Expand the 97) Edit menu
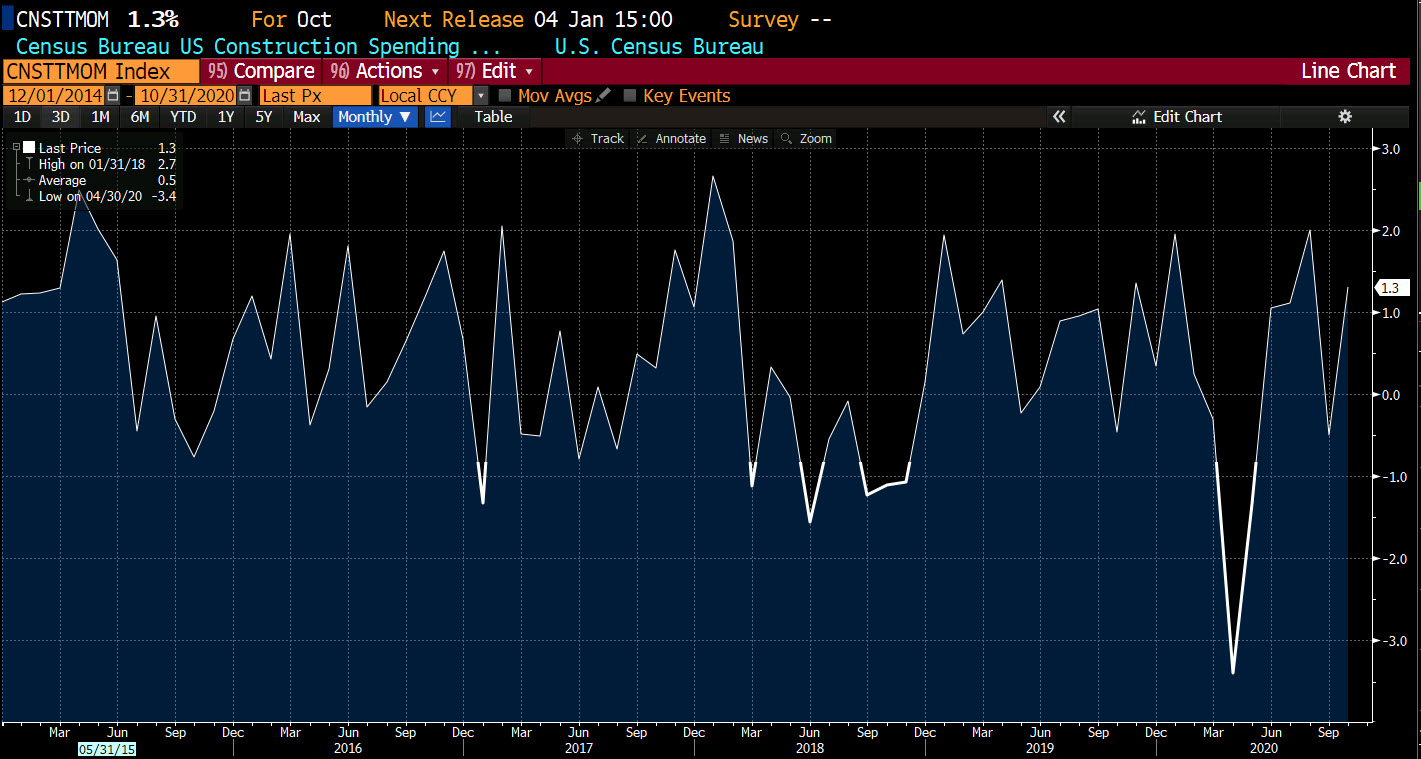Screen dimensions: 1421x759 [x=495, y=71]
